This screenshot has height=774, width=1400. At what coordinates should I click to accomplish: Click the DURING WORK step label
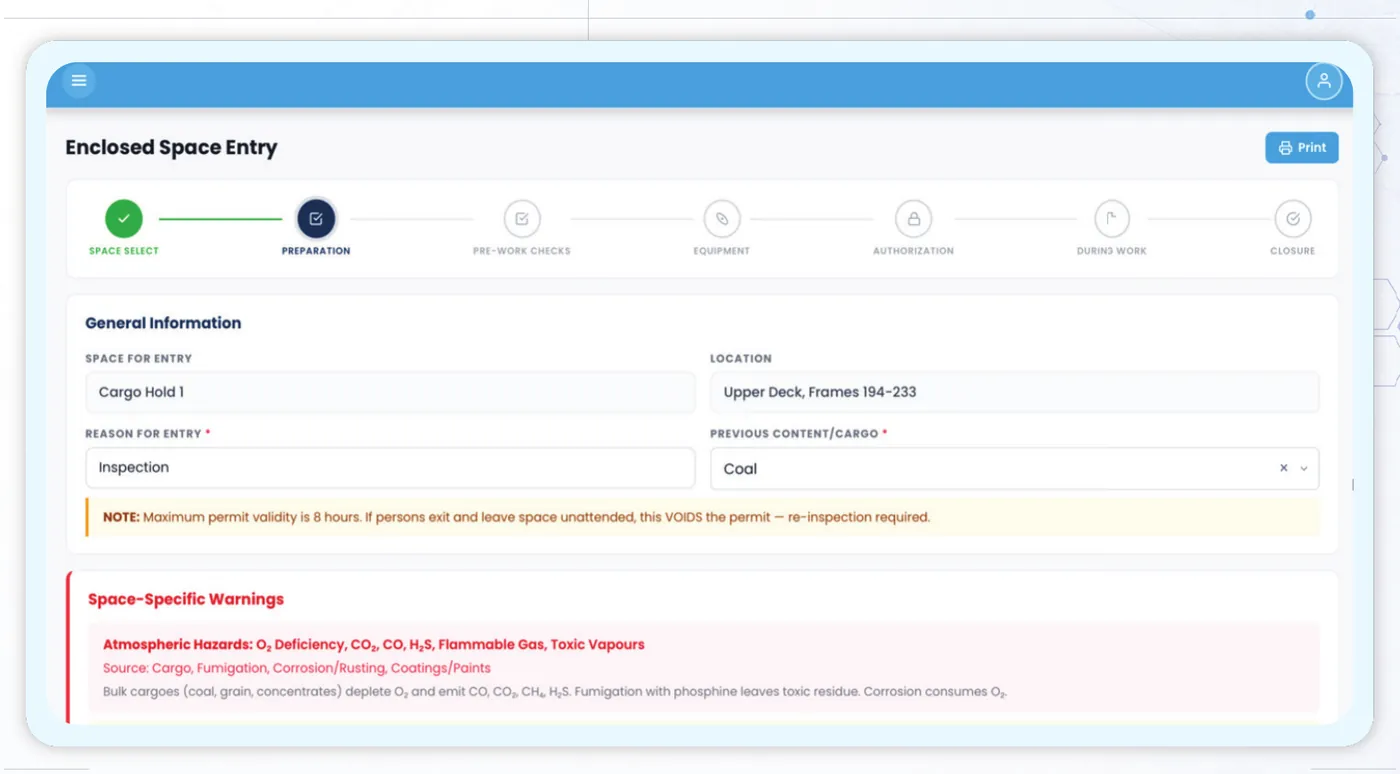(1112, 251)
